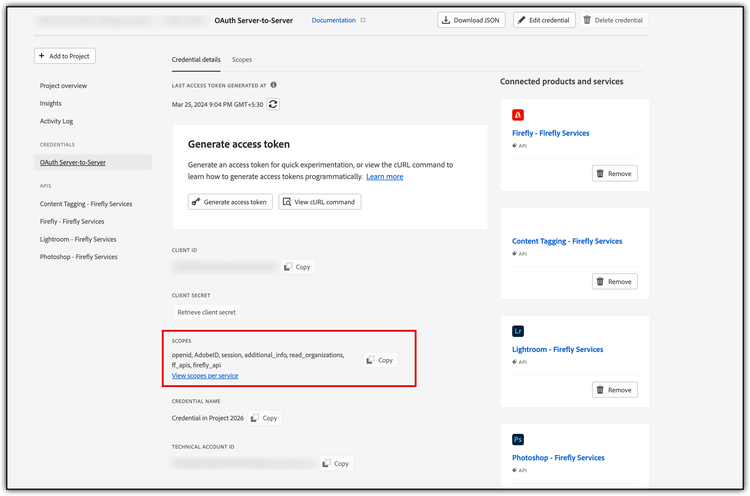Select the Credential details tab

(196, 60)
